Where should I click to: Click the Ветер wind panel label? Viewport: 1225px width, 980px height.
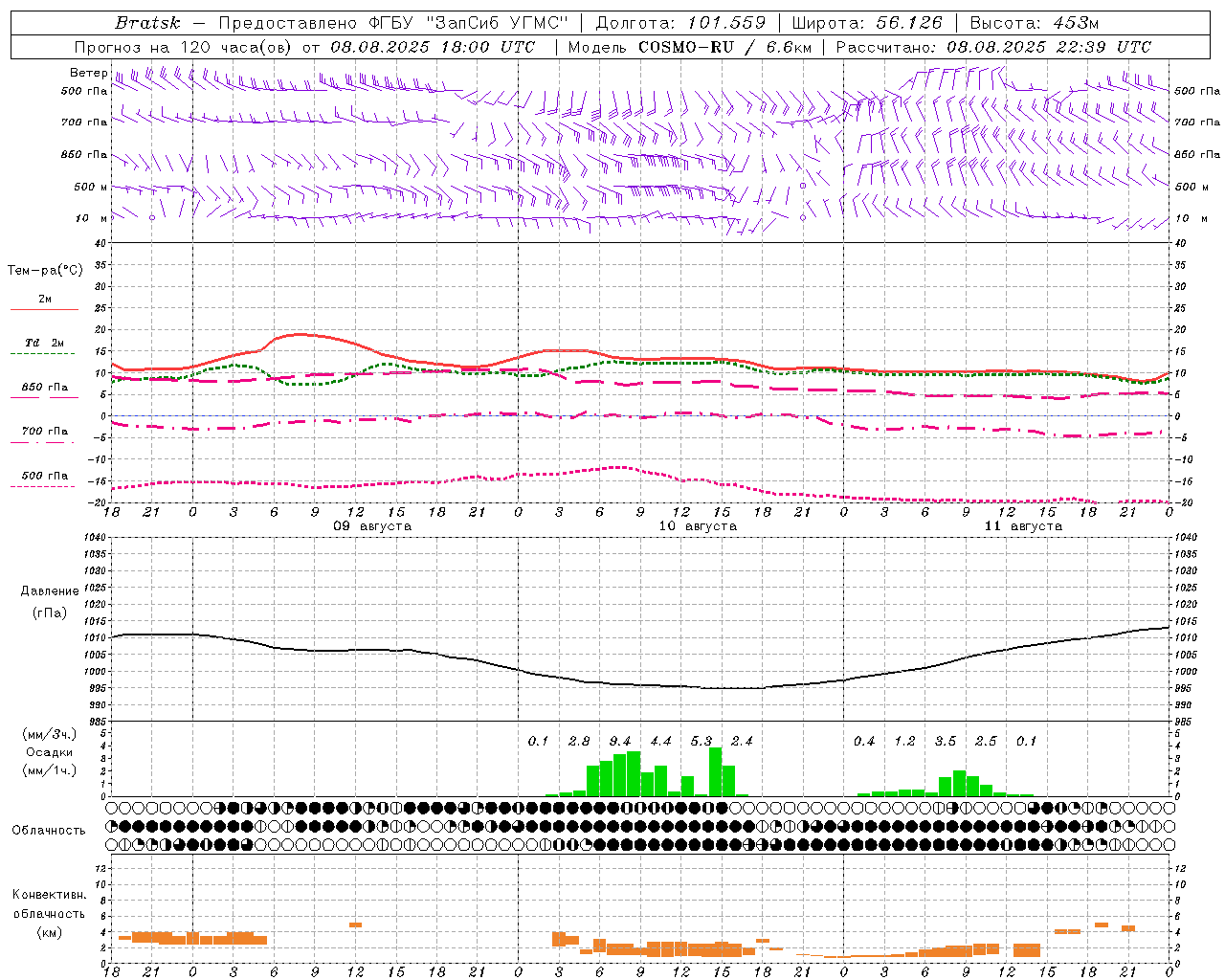(x=88, y=73)
